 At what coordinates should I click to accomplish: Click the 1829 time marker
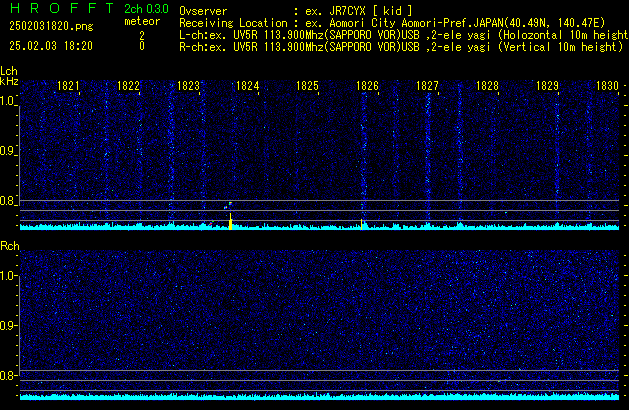pyautogui.click(x=547, y=86)
